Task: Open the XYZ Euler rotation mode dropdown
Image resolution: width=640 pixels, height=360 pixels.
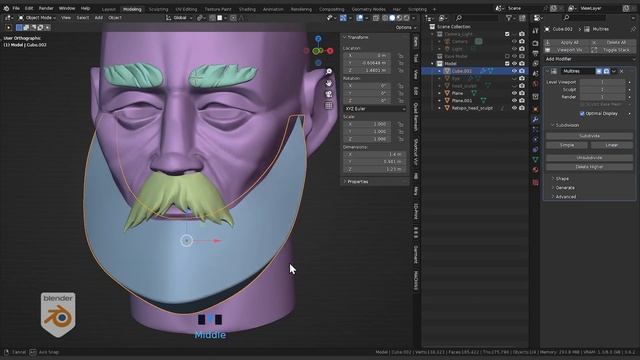Action: pyautogui.click(x=375, y=109)
